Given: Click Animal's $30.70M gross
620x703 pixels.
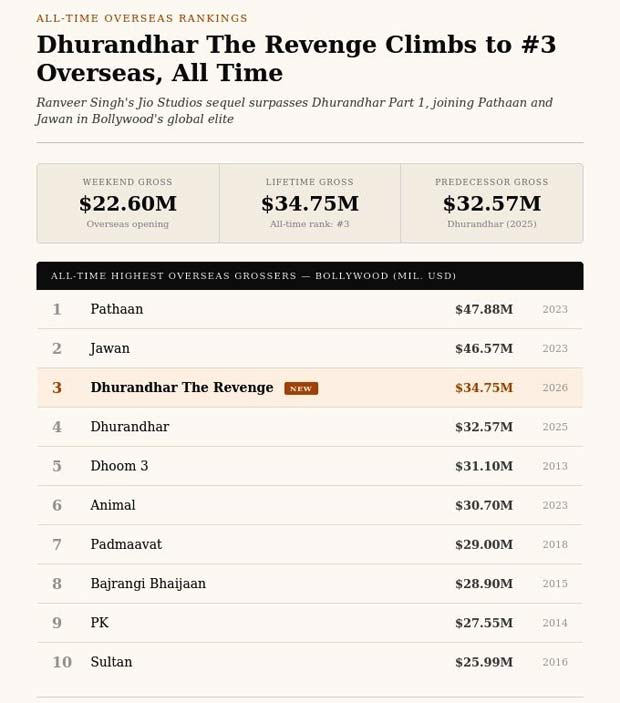Looking at the screenshot, I should click(x=484, y=505).
